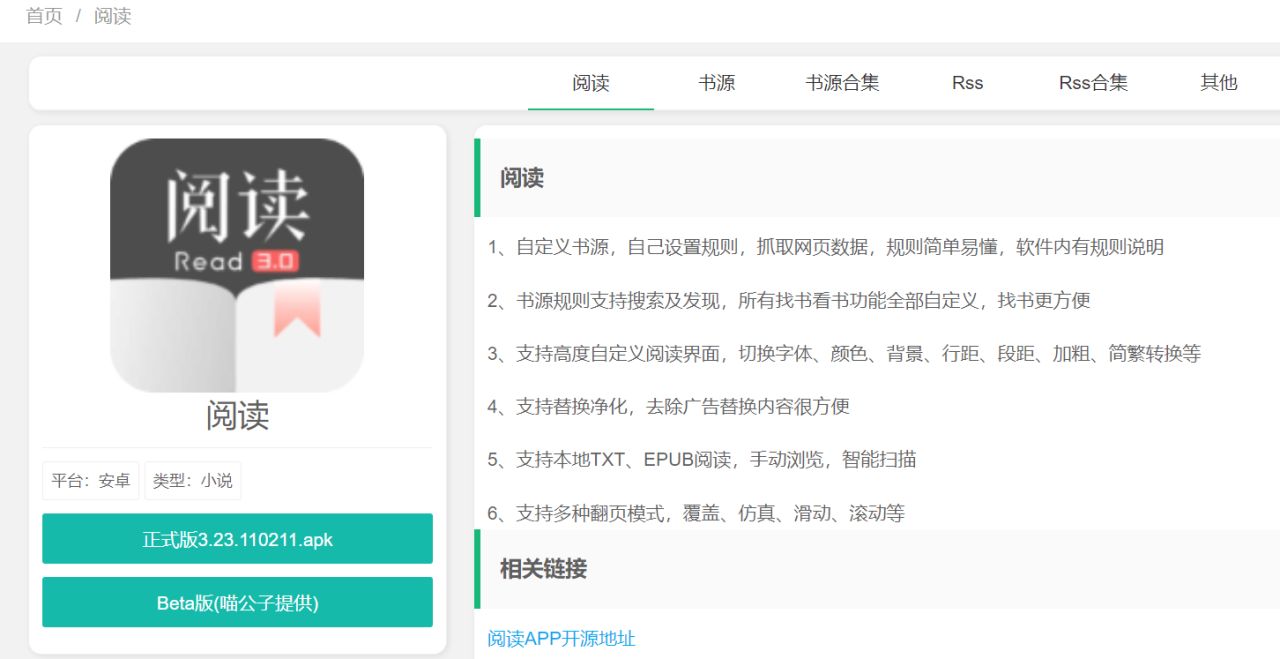Click the 类型：小说 tag

click(193, 480)
